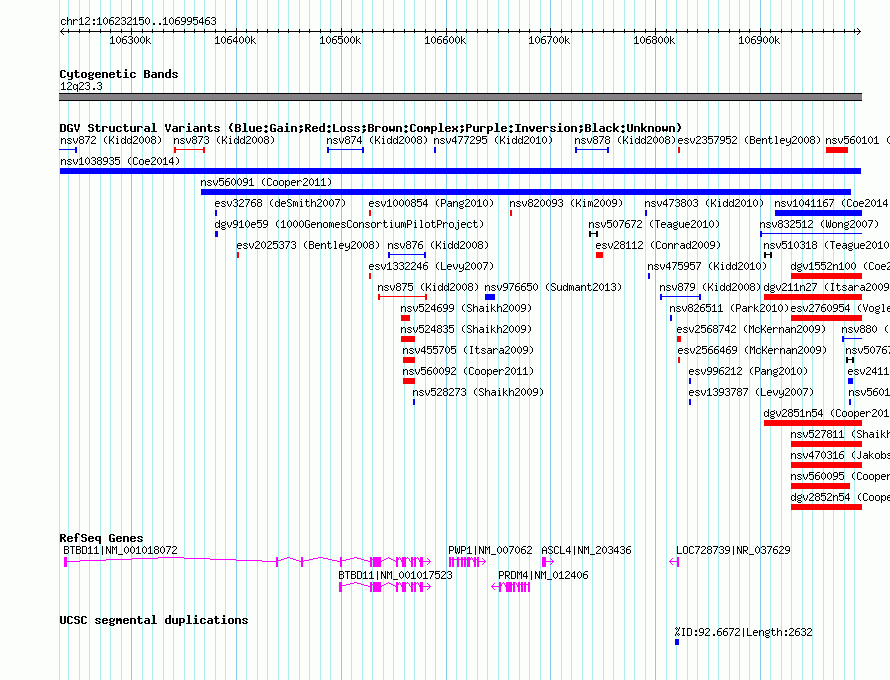Screen dimensions: 890x680
Task: Select the esv2566469 (McKernan2009) label
Action: [752, 350]
